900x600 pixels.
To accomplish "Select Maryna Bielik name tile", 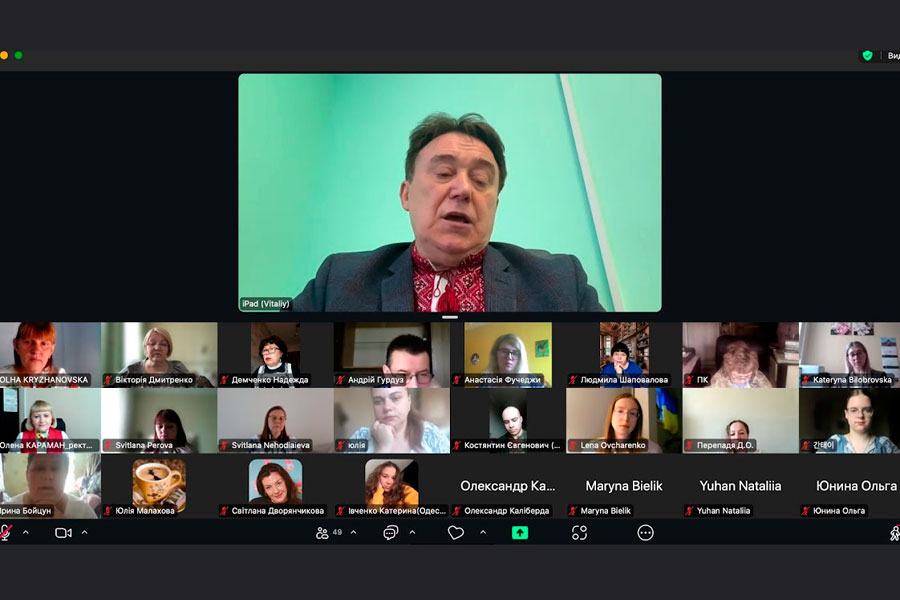I will 624,486.
